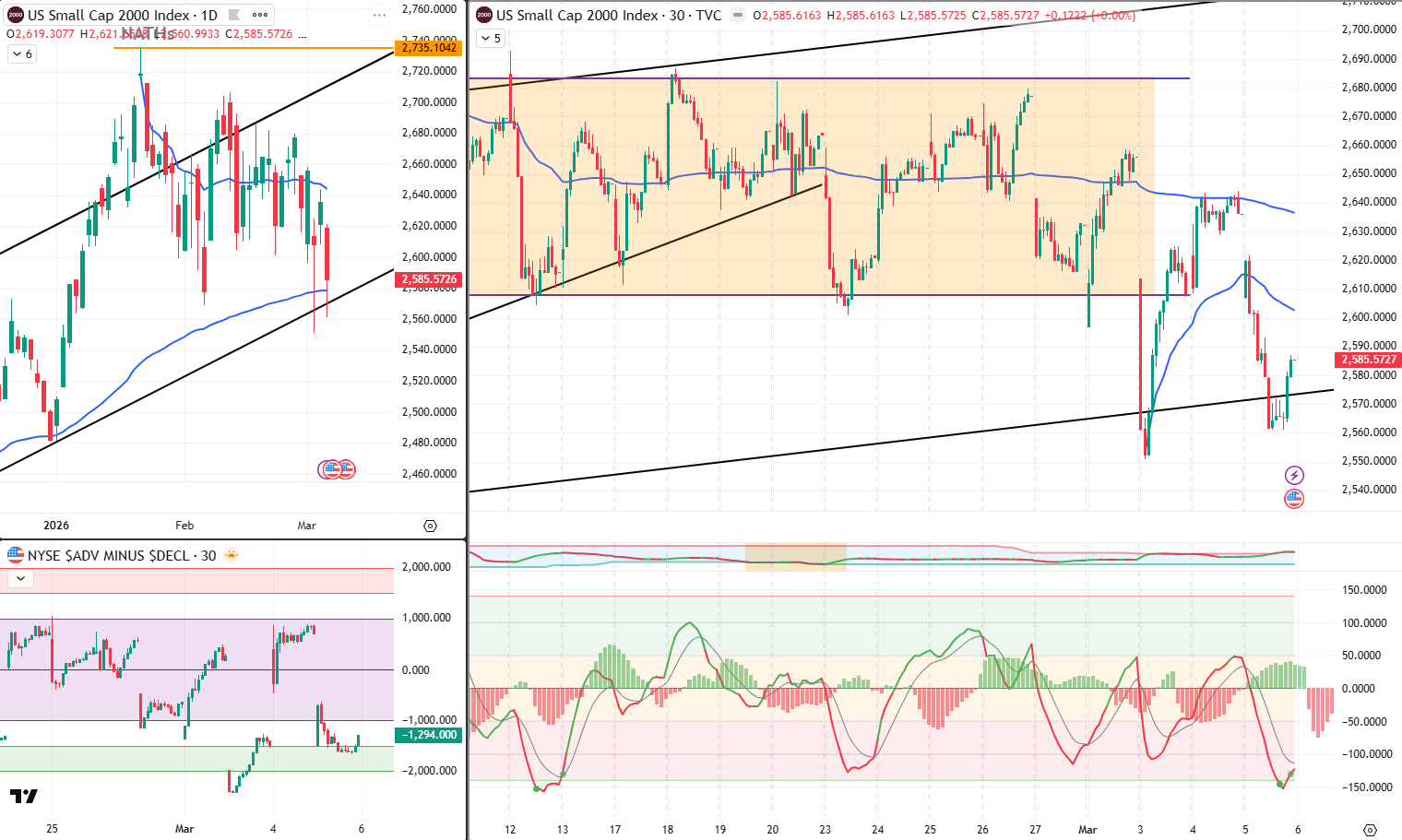1402x840 pixels.
Task: Expand the 5 indicators legend on 30-minute chart
Action: 490,39
